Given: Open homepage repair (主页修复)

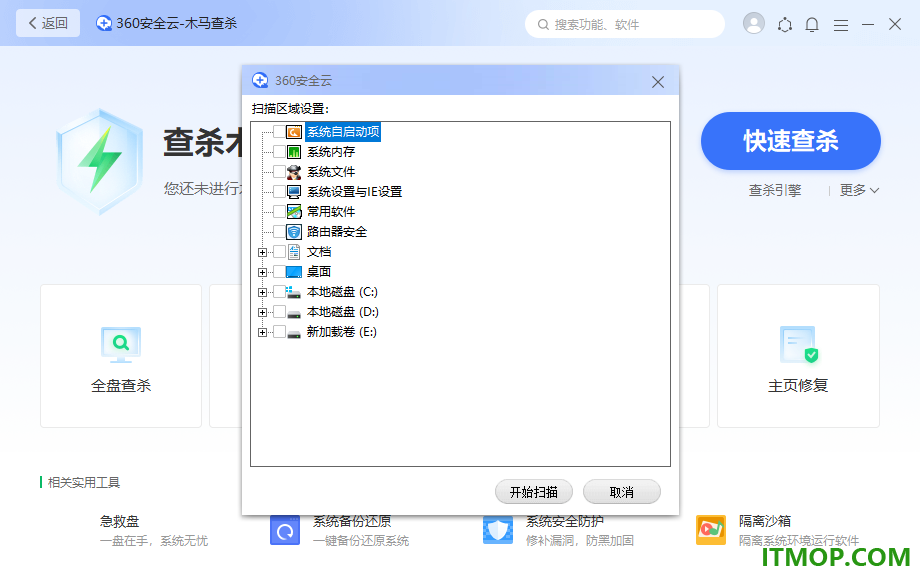Looking at the screenshot, I should pos(798,356).
